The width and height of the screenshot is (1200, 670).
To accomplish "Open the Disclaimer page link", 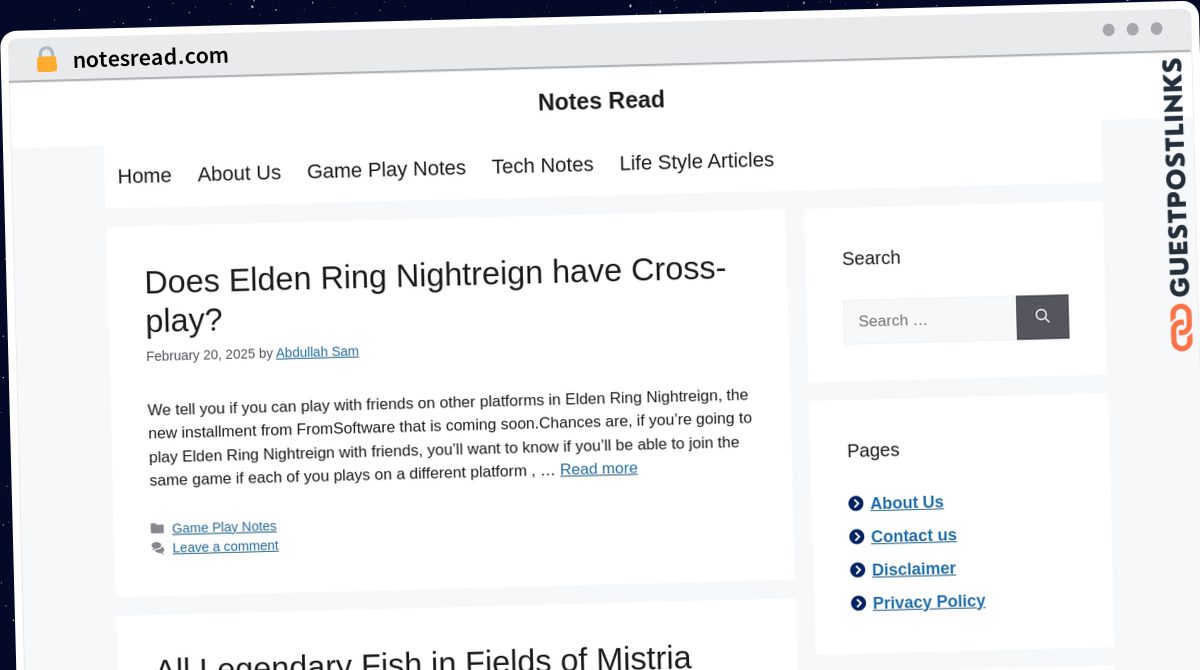I will click(913, 569).
